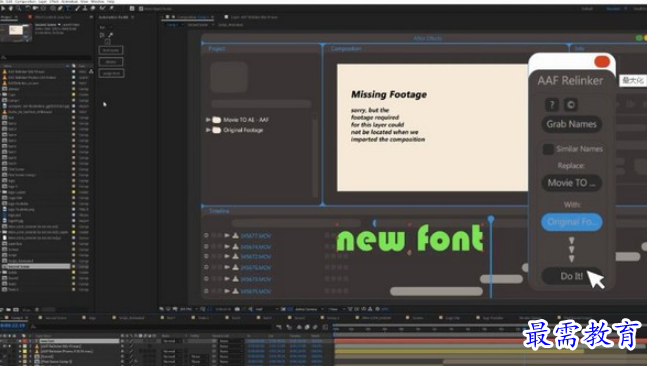Open the Replace 'Movie TO ...' dropdown

point(571,183)
